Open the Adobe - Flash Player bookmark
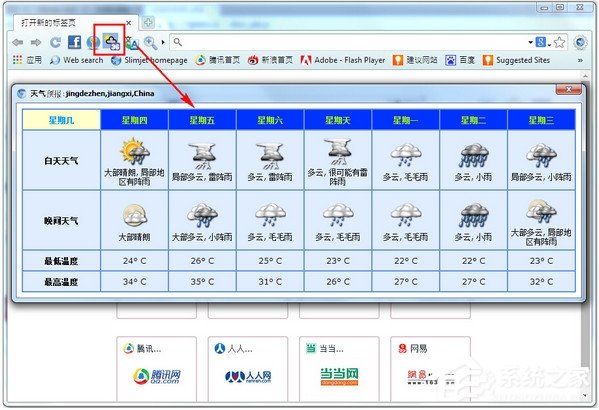The image size is (599, 410). point(343,60)
